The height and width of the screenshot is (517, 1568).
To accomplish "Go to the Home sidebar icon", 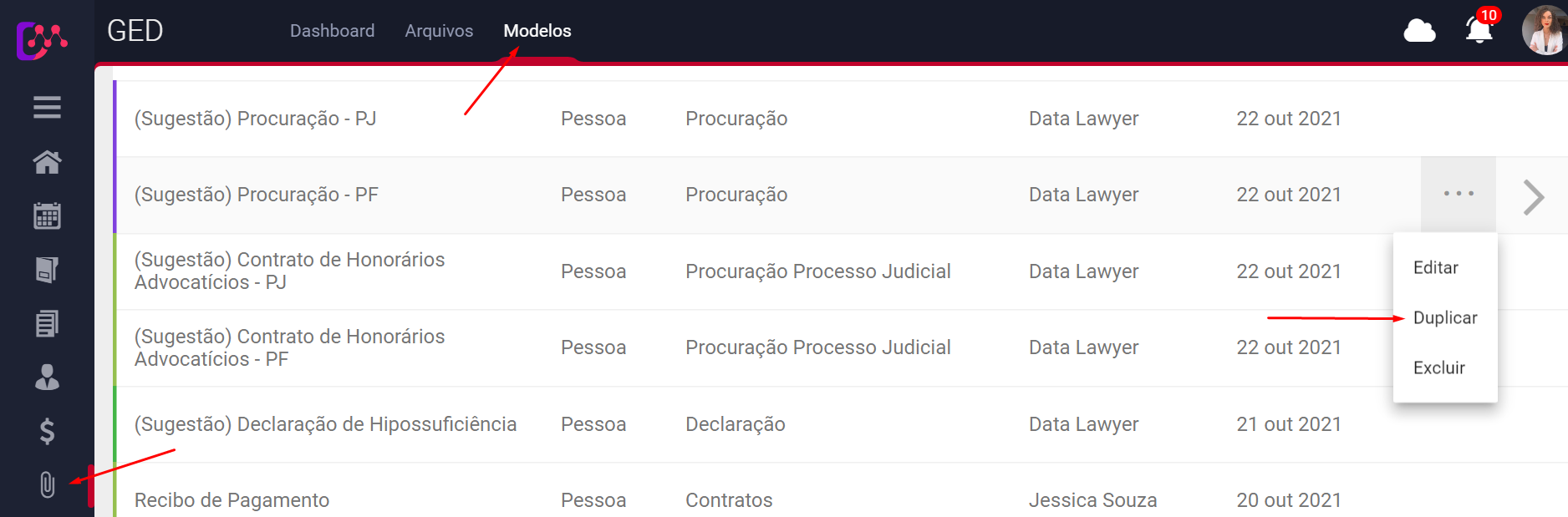I will [x=47, y=162].
